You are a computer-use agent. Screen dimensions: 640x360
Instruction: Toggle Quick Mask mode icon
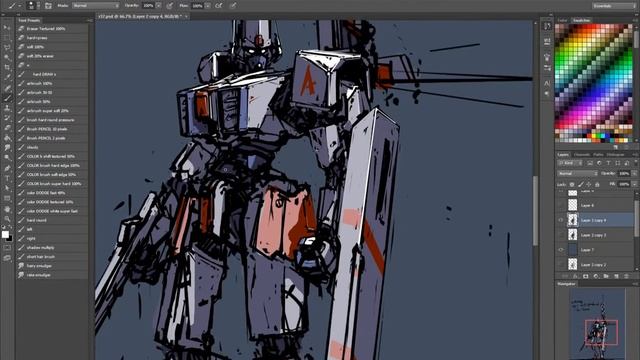[x=7, y=248]
